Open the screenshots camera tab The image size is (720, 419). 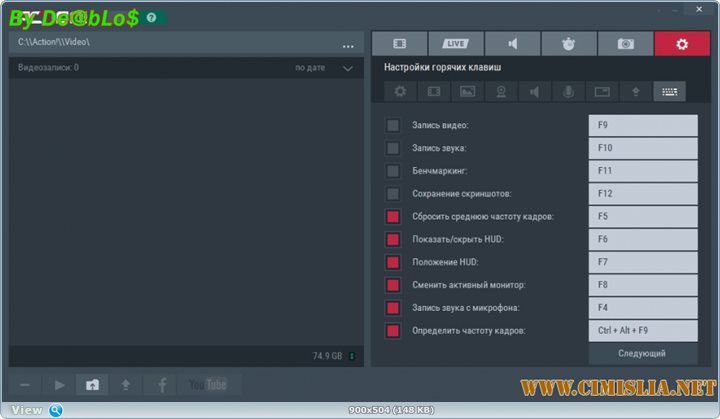(625, 44)
